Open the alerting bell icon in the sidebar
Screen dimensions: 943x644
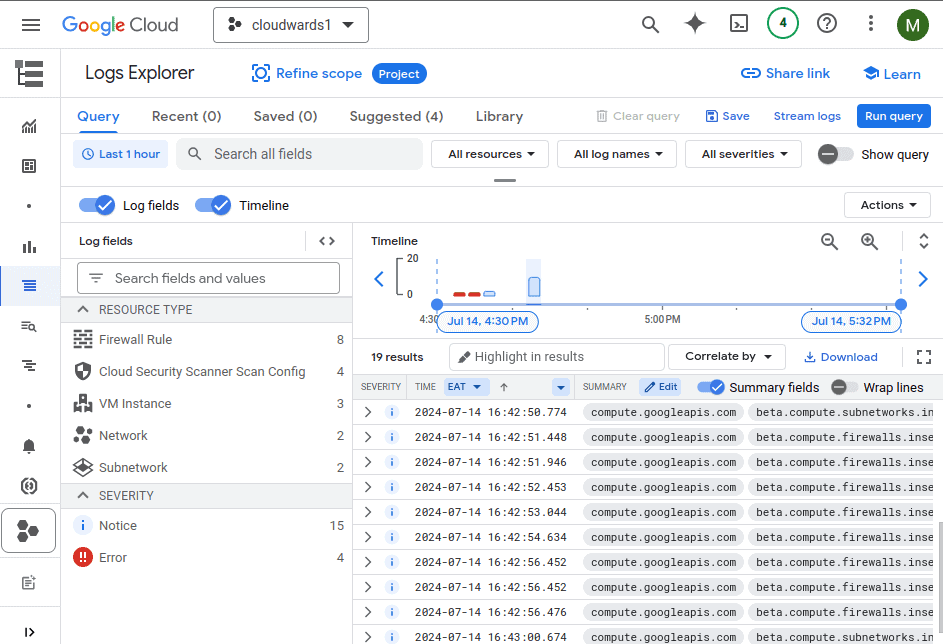pos(29,446)
